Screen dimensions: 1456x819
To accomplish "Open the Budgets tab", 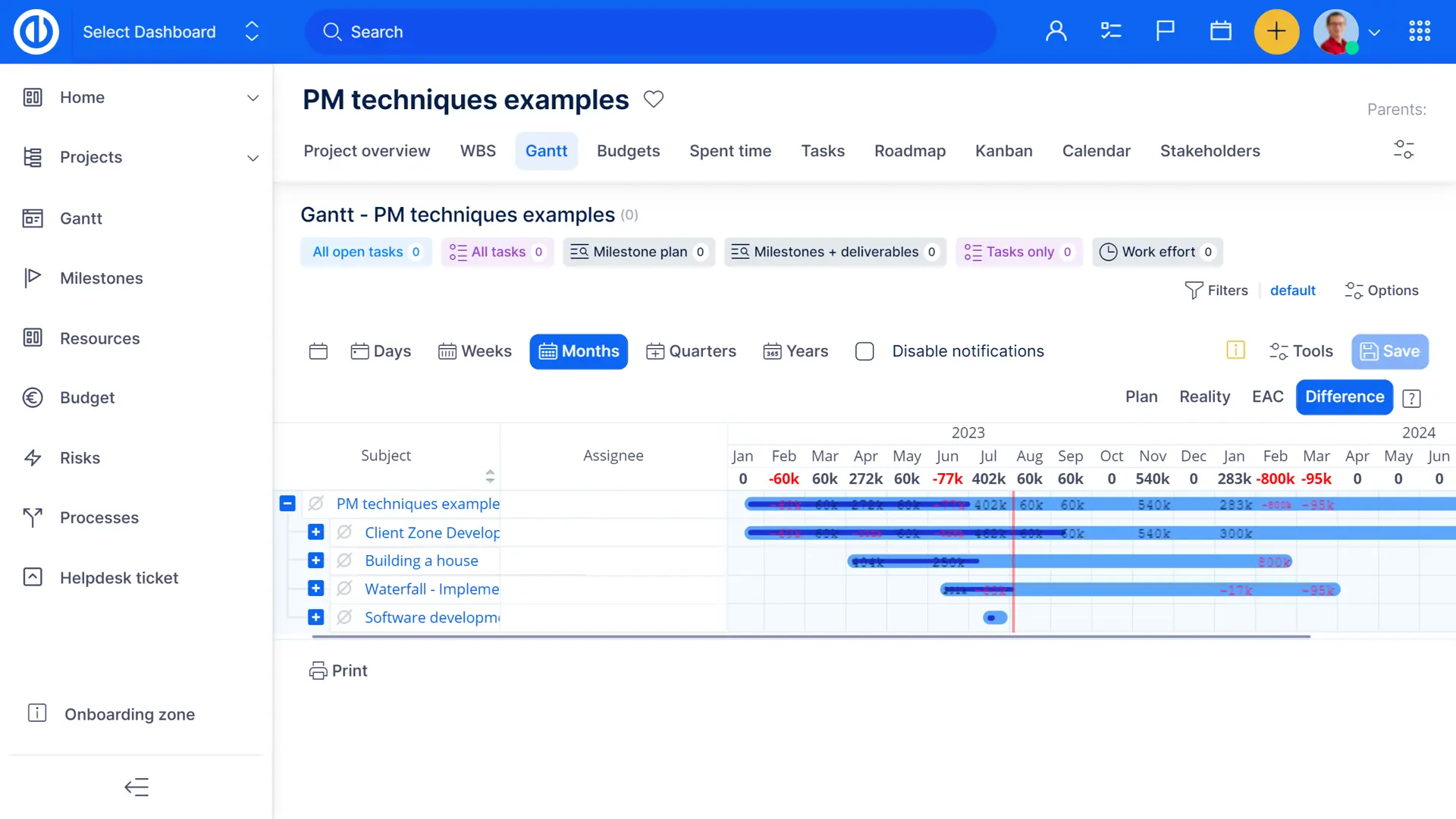I will tap(628, 151).
